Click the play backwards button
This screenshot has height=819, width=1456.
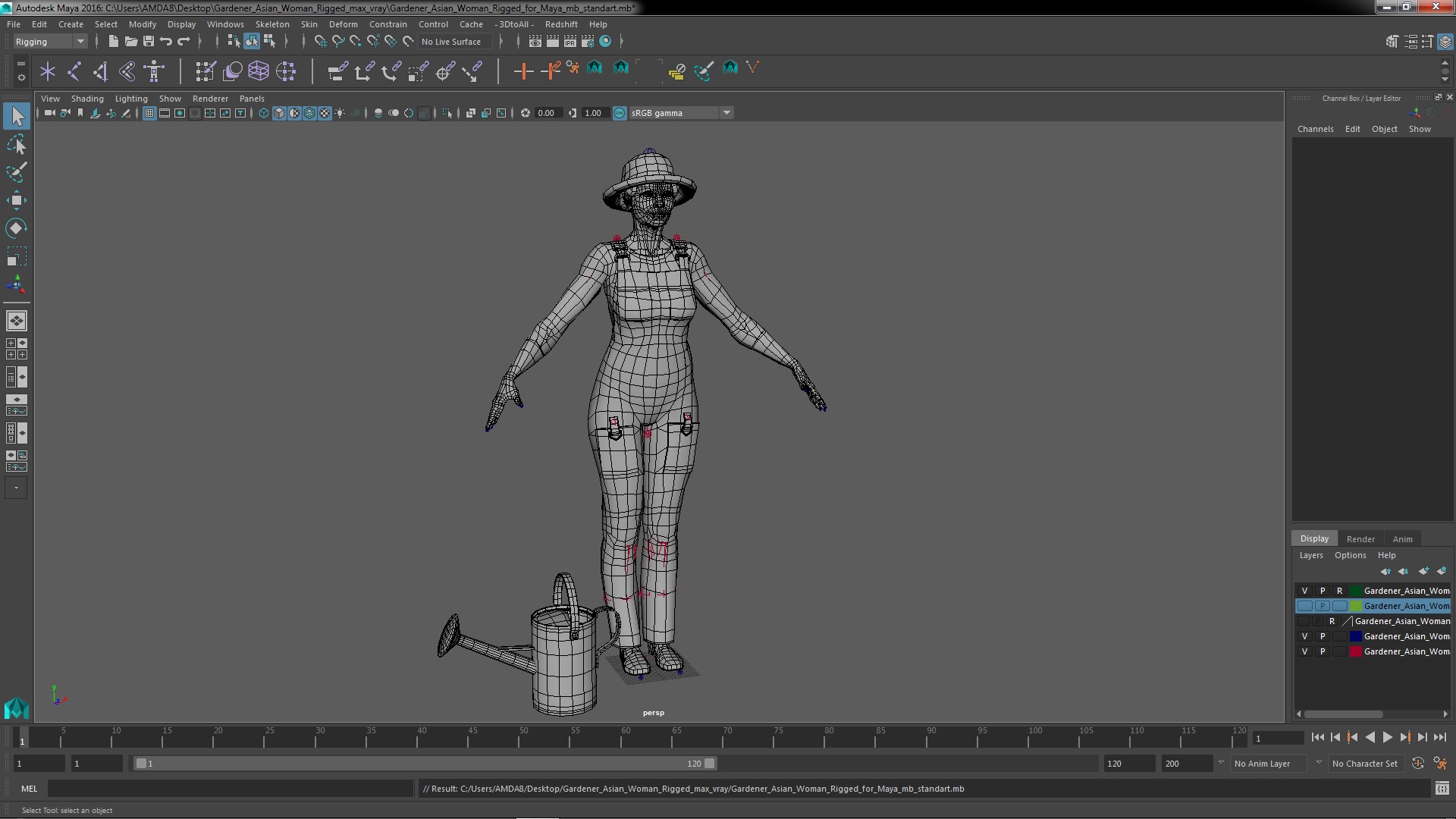(x=1370, y=737)
